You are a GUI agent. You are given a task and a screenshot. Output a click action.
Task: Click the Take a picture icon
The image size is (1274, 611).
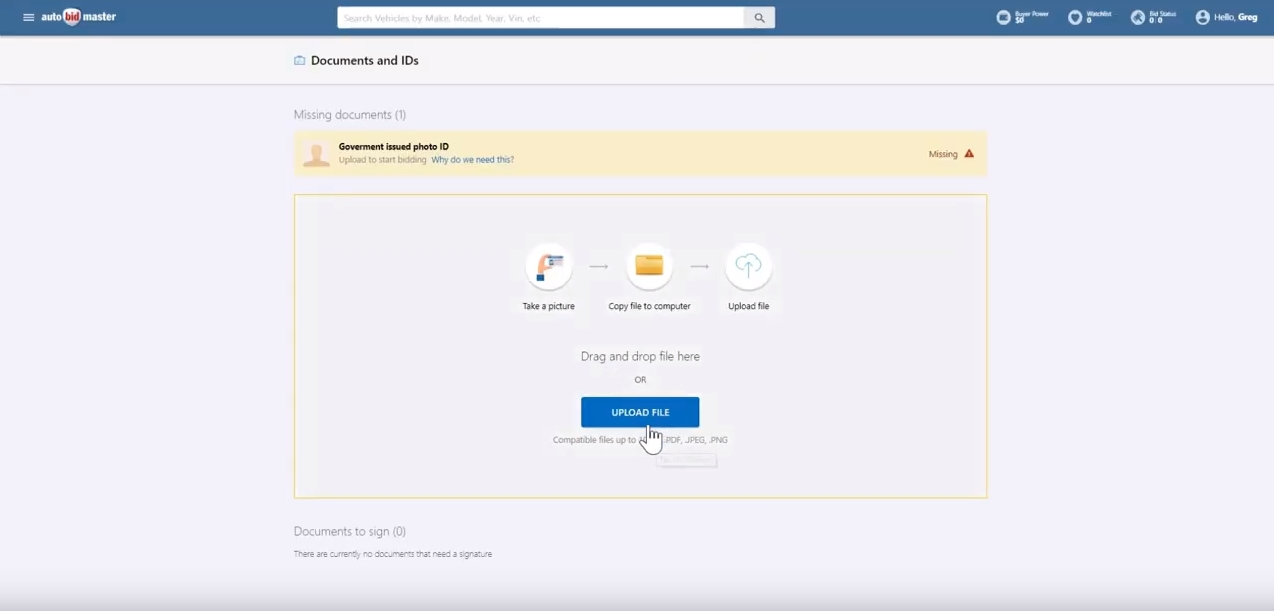tap(549, 267)
